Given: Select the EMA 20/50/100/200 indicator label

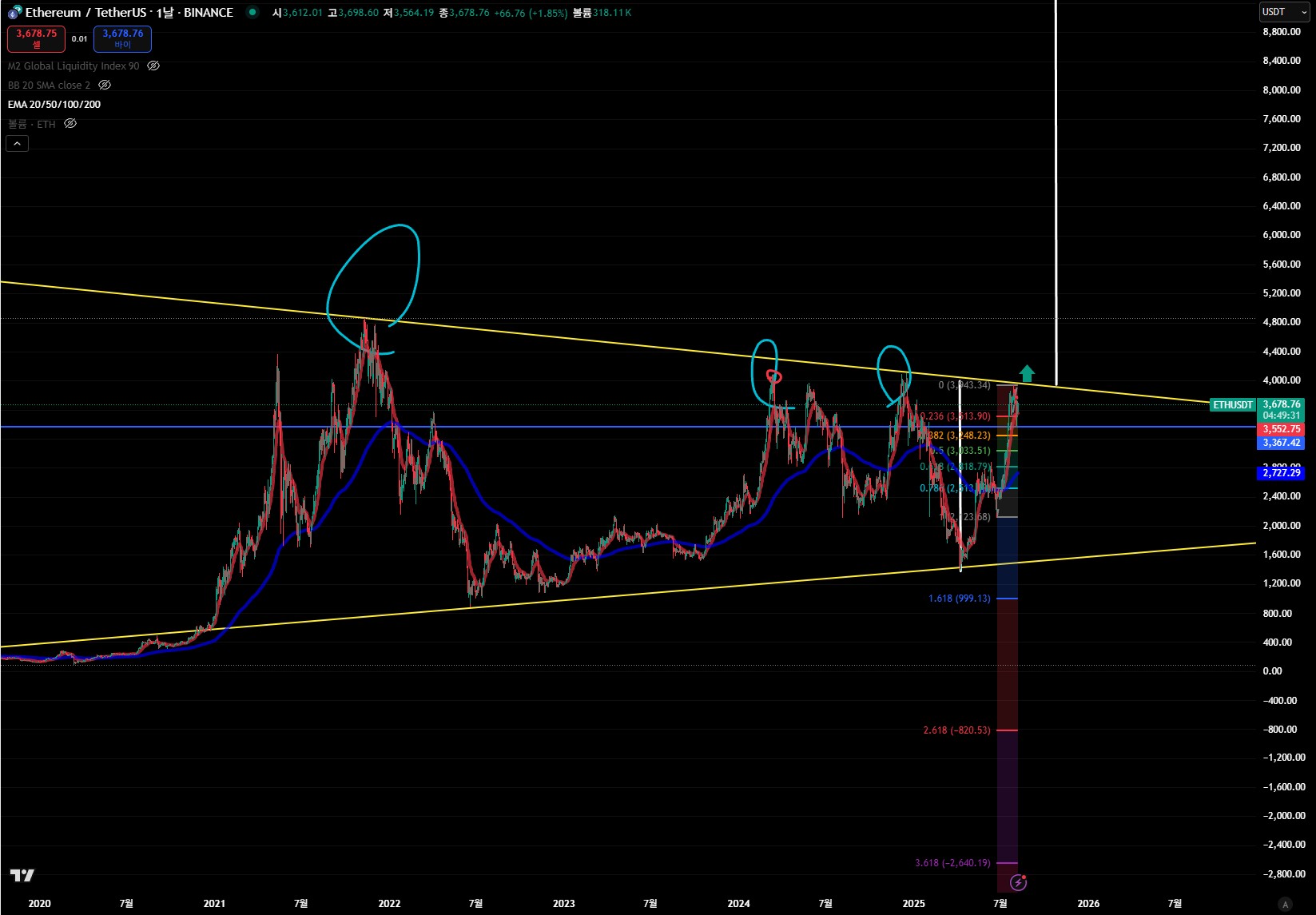Looking at the screenshot, I should tap(54, 104).
